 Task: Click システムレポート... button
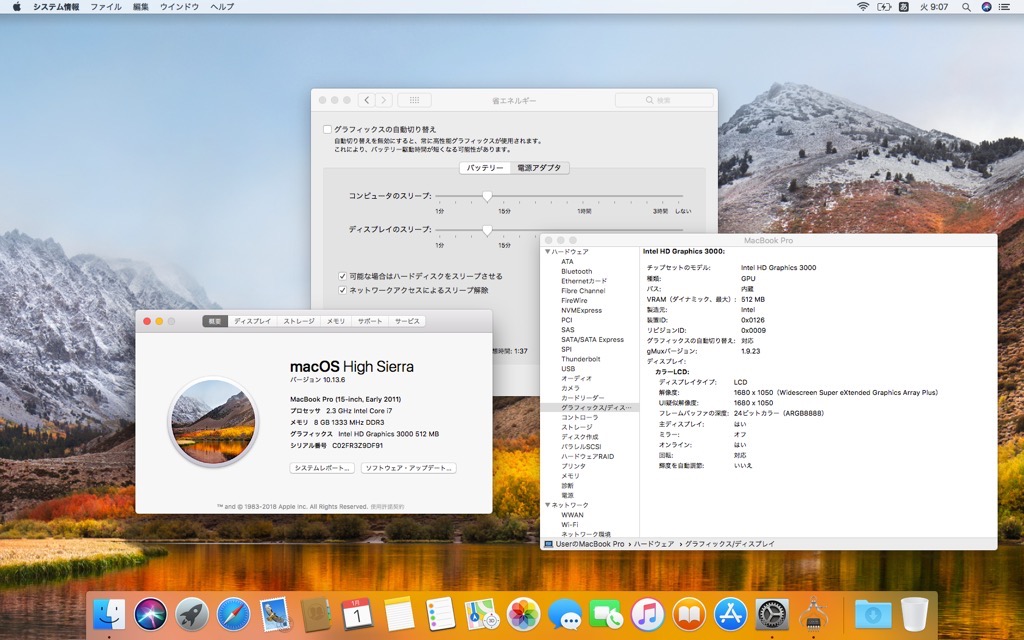click(x=322, y=468)
